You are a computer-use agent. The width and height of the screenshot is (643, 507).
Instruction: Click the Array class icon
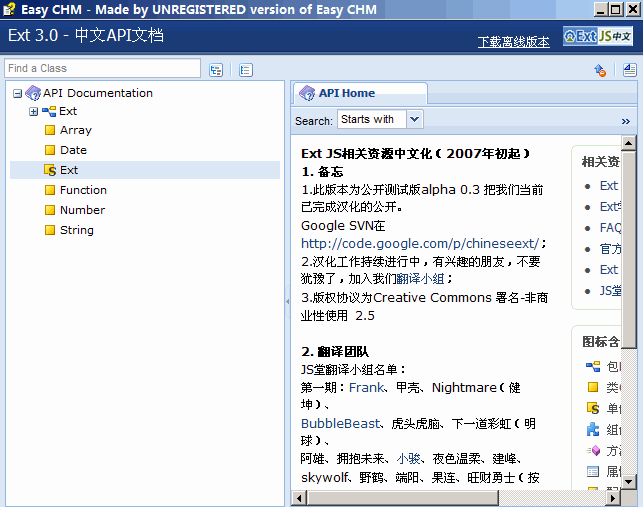[50, 130]
